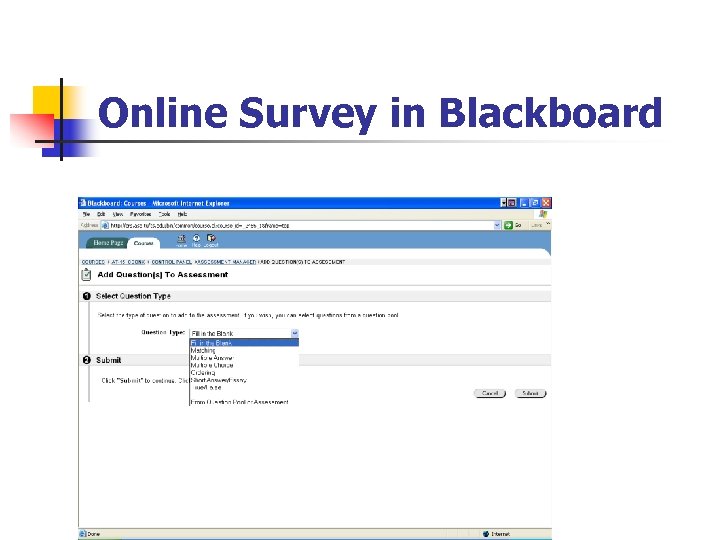This screenshot has width=720, height=540.
Task: Toggle the Question Type dropdown arrow
Action: tap(295, 333)
